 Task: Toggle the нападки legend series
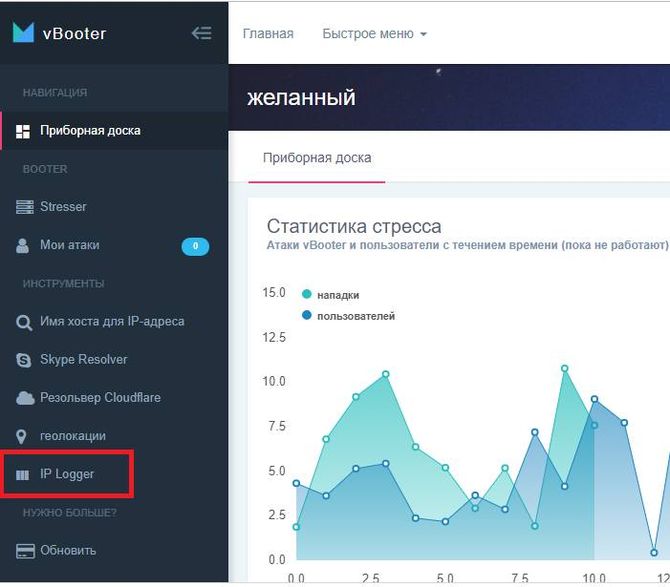coord(330,295)
